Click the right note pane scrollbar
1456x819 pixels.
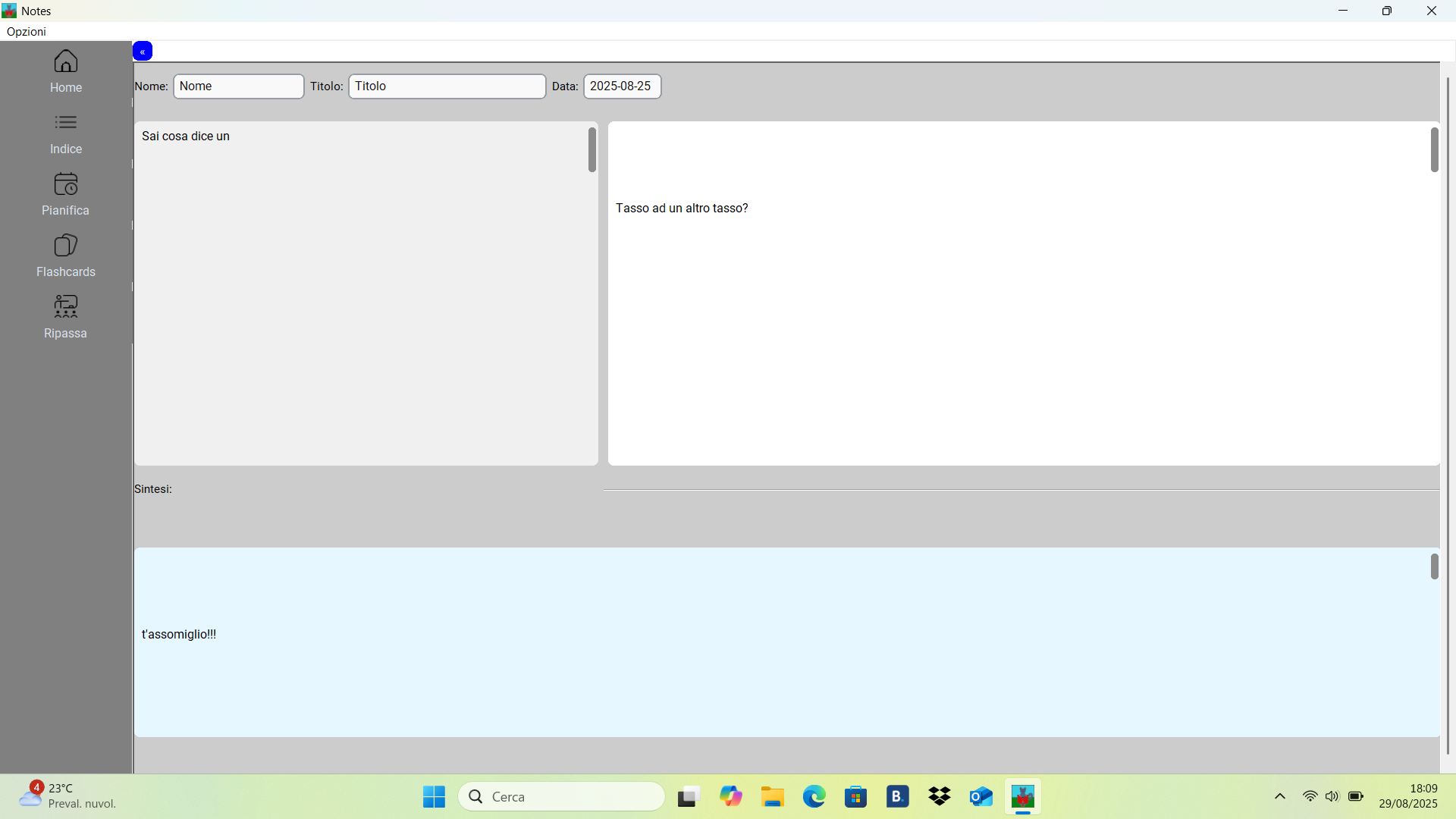(1435, 150)
